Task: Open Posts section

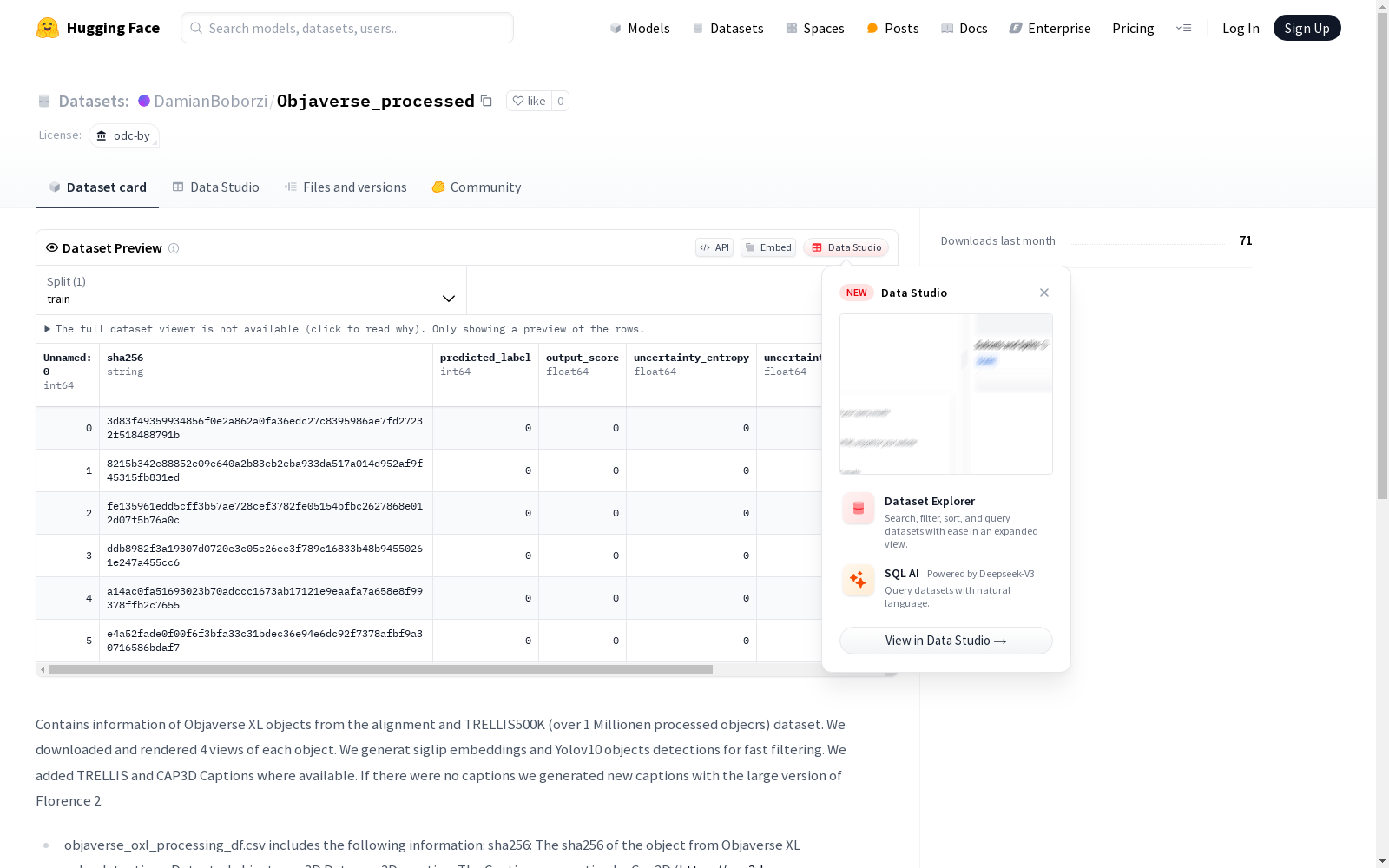Action: (x=892, y=28)
